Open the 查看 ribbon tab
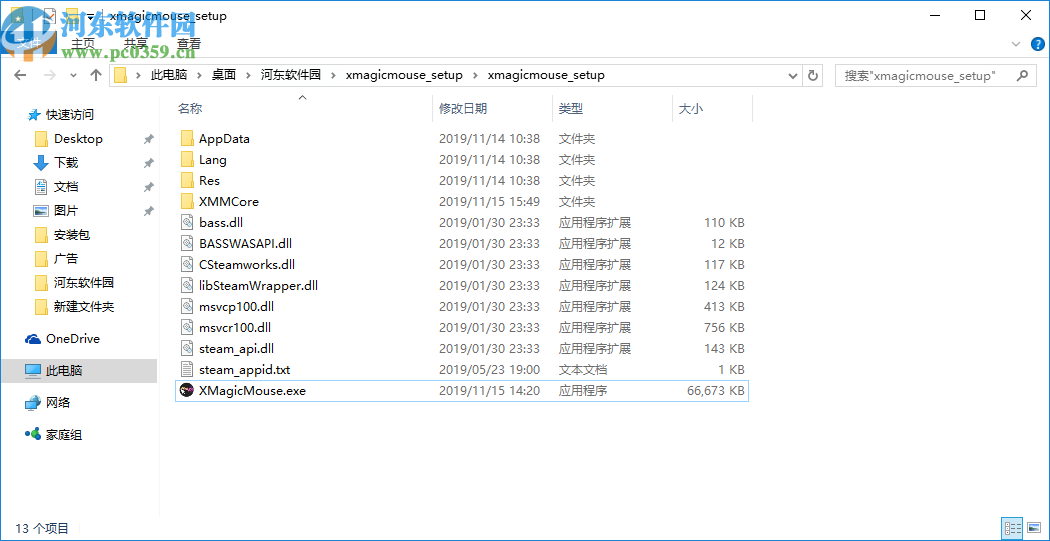The image size is (1050, 541). pyautogui.click(x=190, y=44)
